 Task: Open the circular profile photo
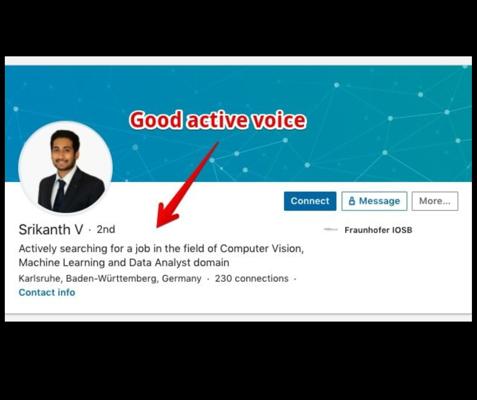[65, 167]
